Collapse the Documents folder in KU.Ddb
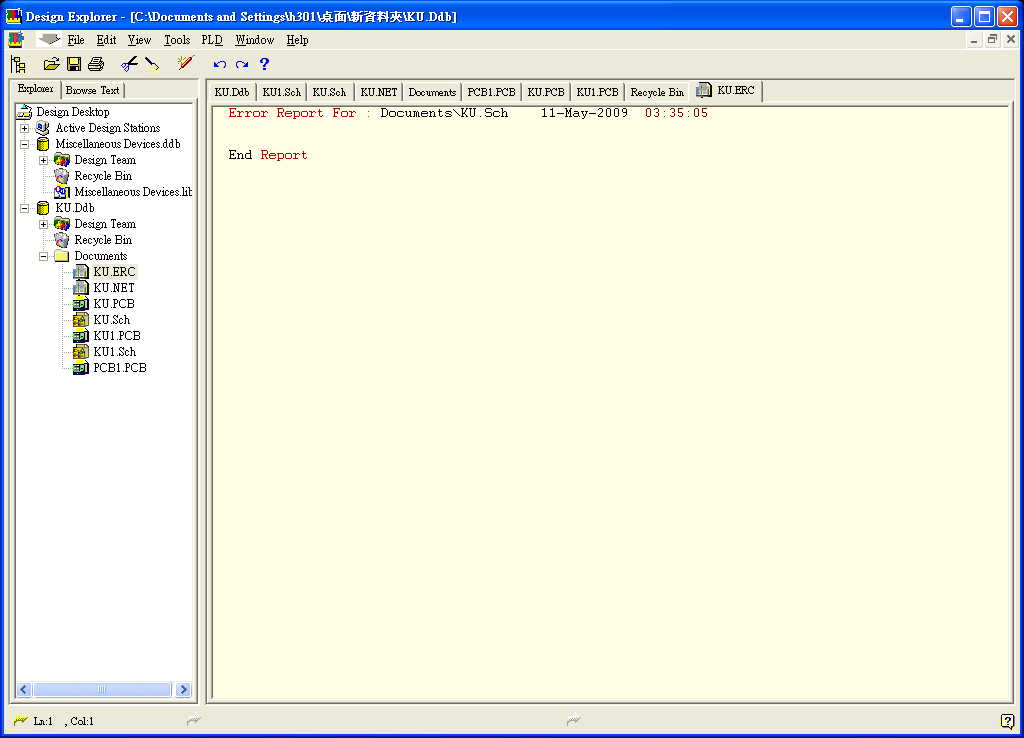Screen dimensions: 1024x738 (x=43, y=256)
